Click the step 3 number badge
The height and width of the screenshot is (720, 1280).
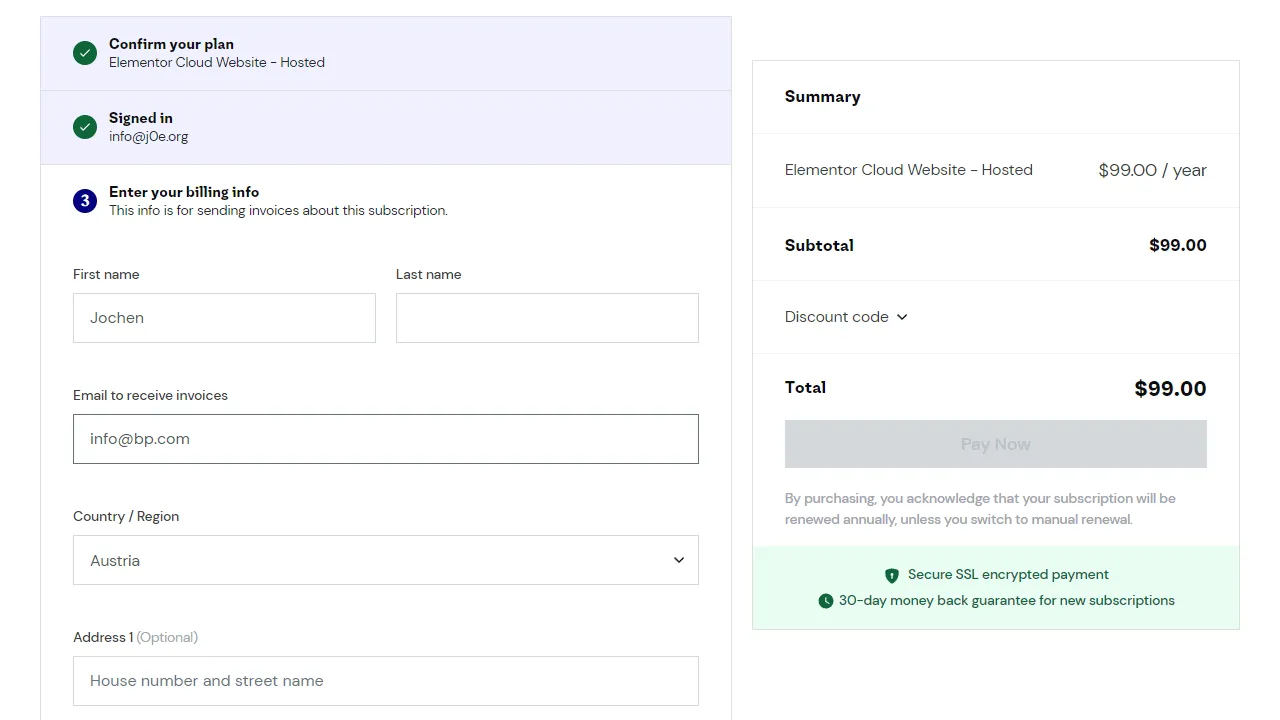point(85,201)
